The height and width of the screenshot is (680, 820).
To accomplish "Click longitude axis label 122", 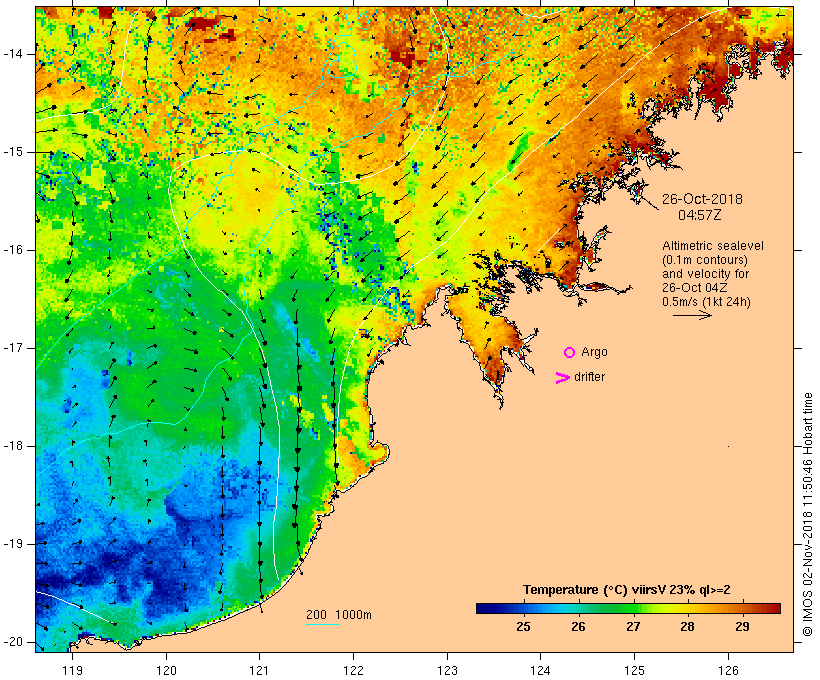I will 354,670.
